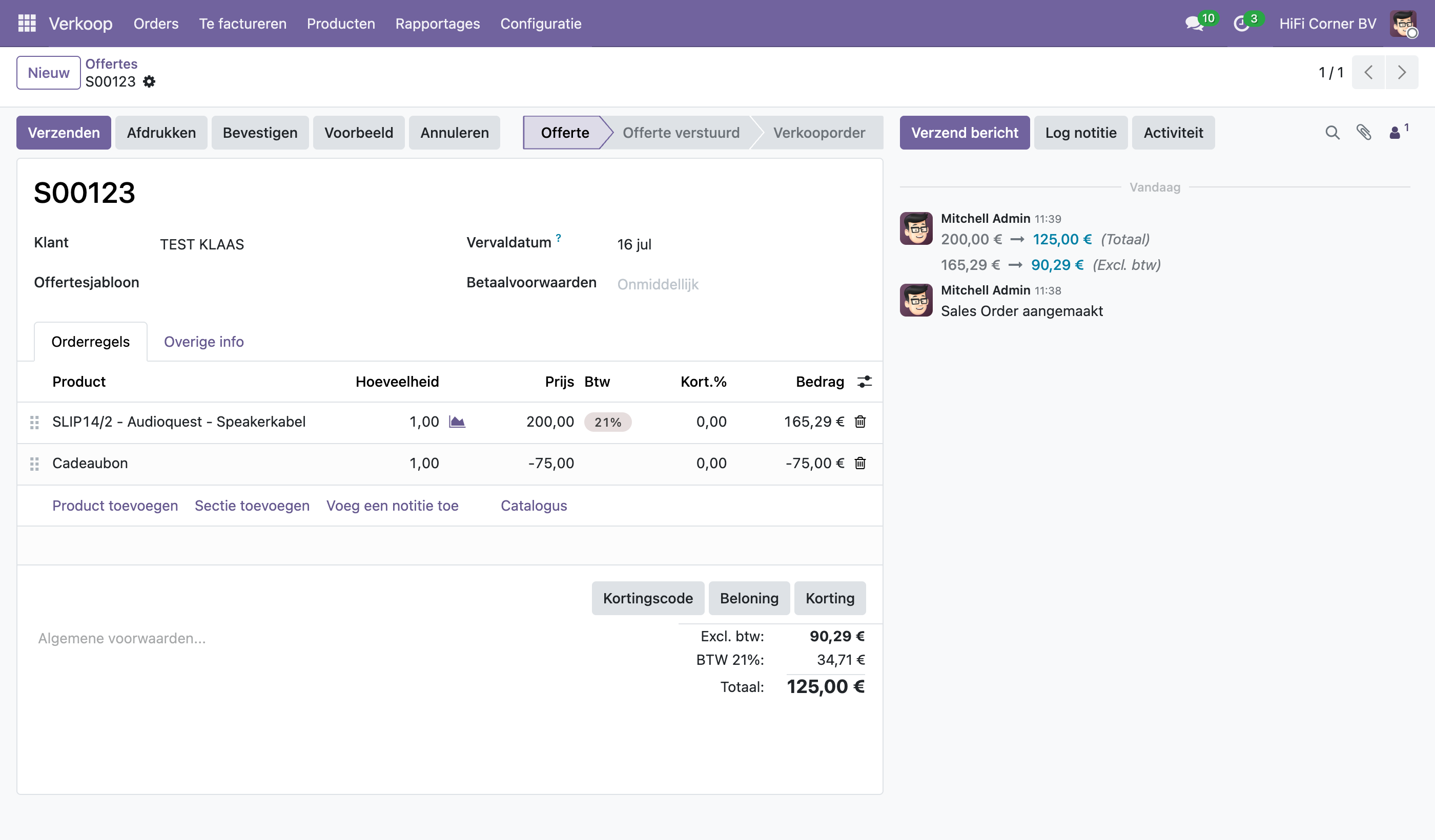1435x840 pixels.
Task: Go to the next record arrow
Action: [1401, 72]
